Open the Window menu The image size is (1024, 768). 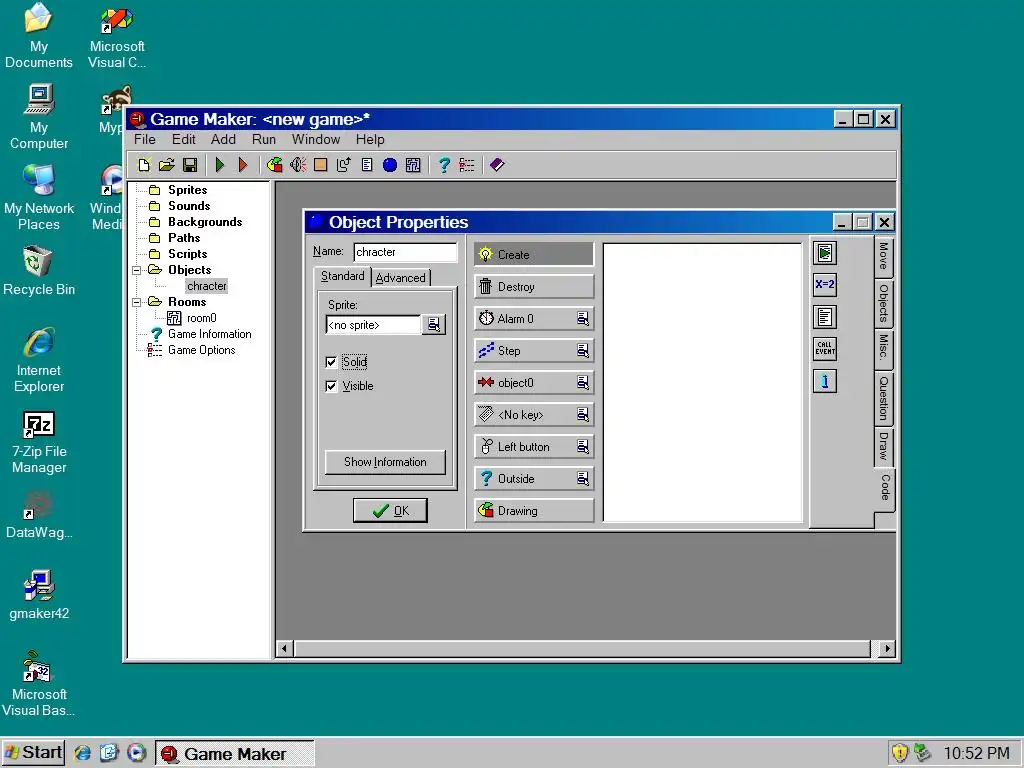pyautogui.click(x=315, y=139)
